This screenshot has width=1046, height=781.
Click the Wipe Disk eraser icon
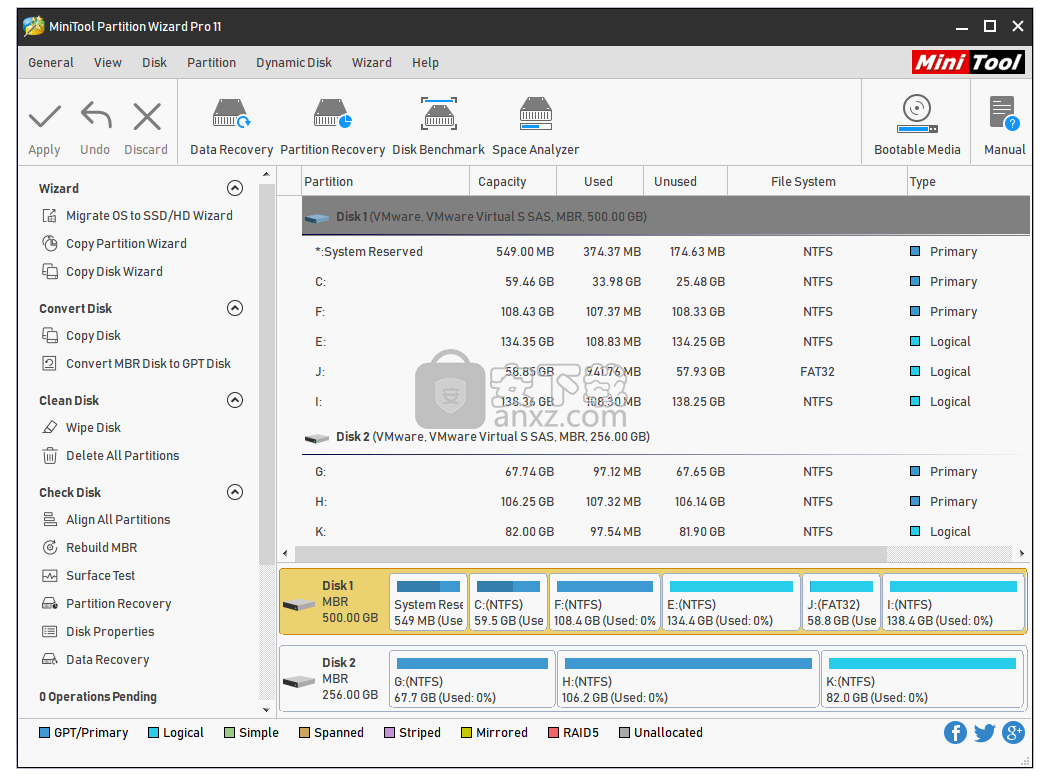click(49, 428)
